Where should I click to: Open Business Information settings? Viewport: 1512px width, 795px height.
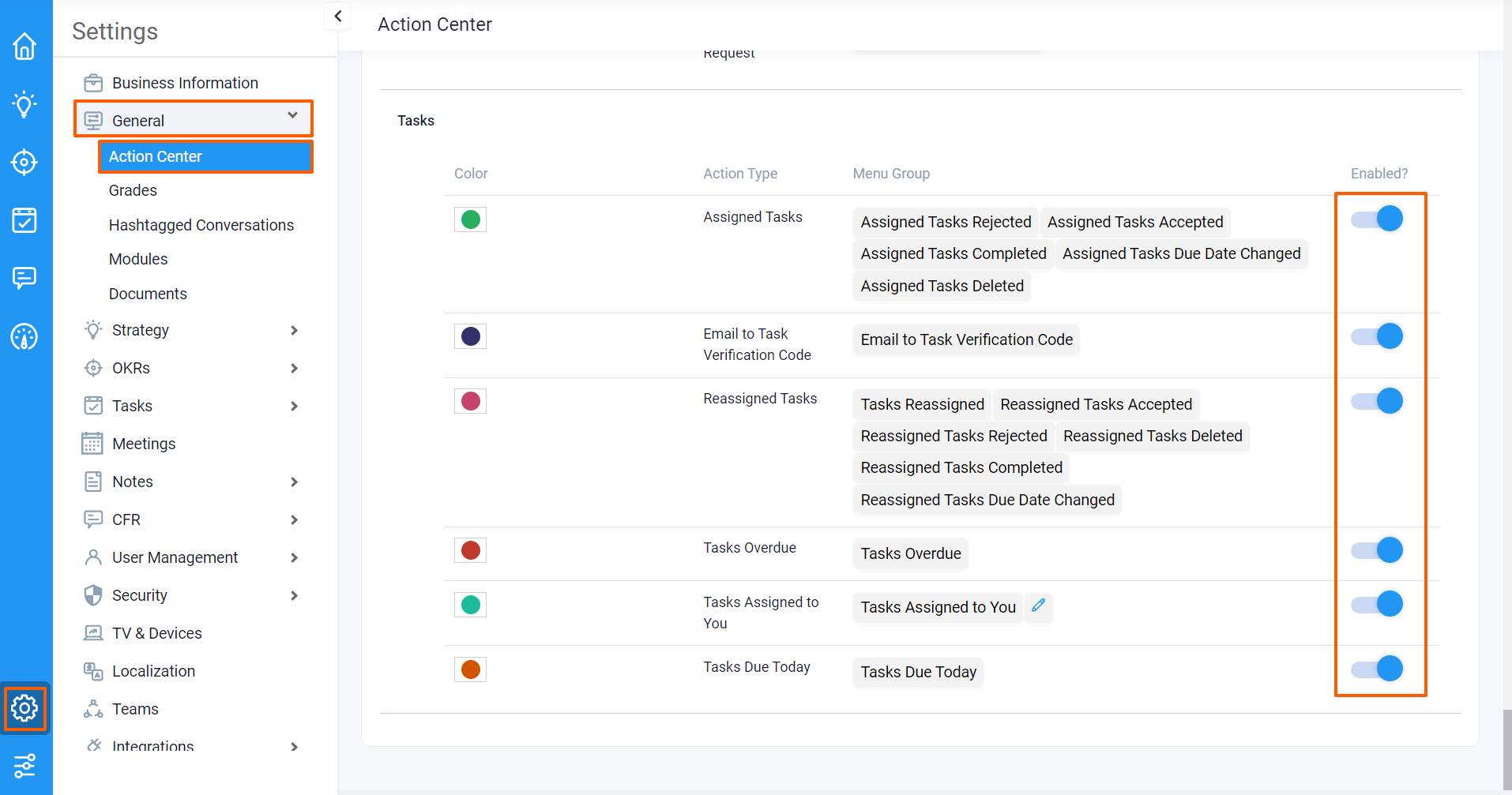pyautogui.click(x=185, y=83)
